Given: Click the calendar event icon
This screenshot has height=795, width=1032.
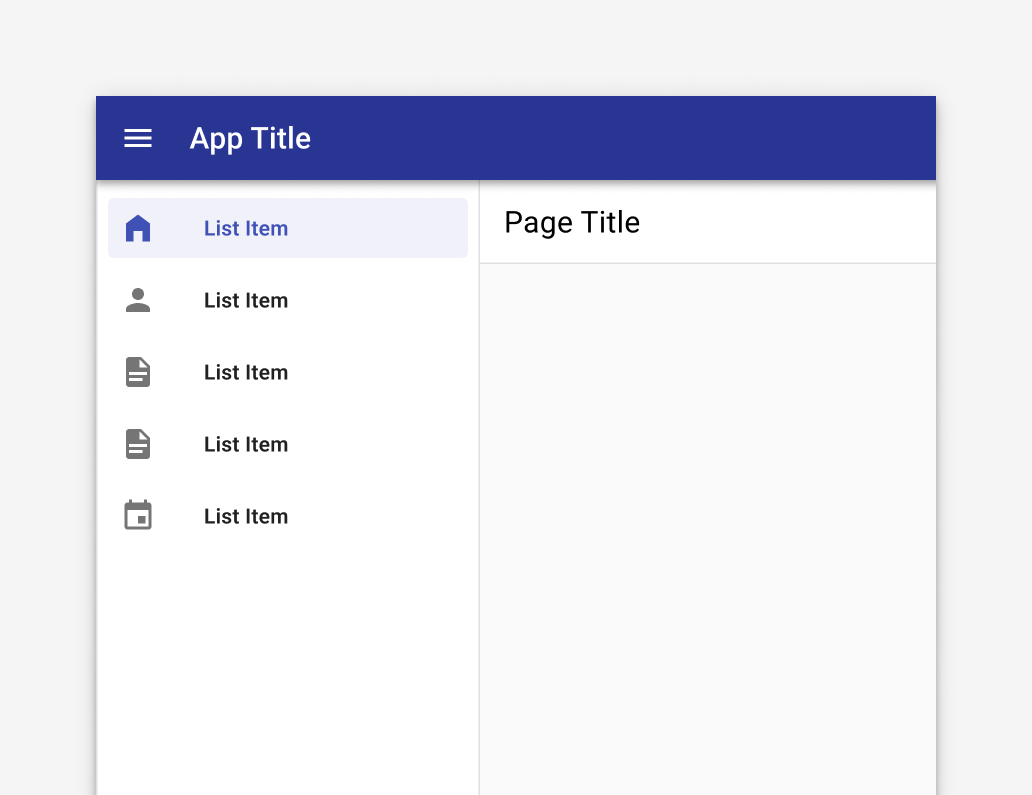Looking at the screenshot, I should [x=138, y=515].
